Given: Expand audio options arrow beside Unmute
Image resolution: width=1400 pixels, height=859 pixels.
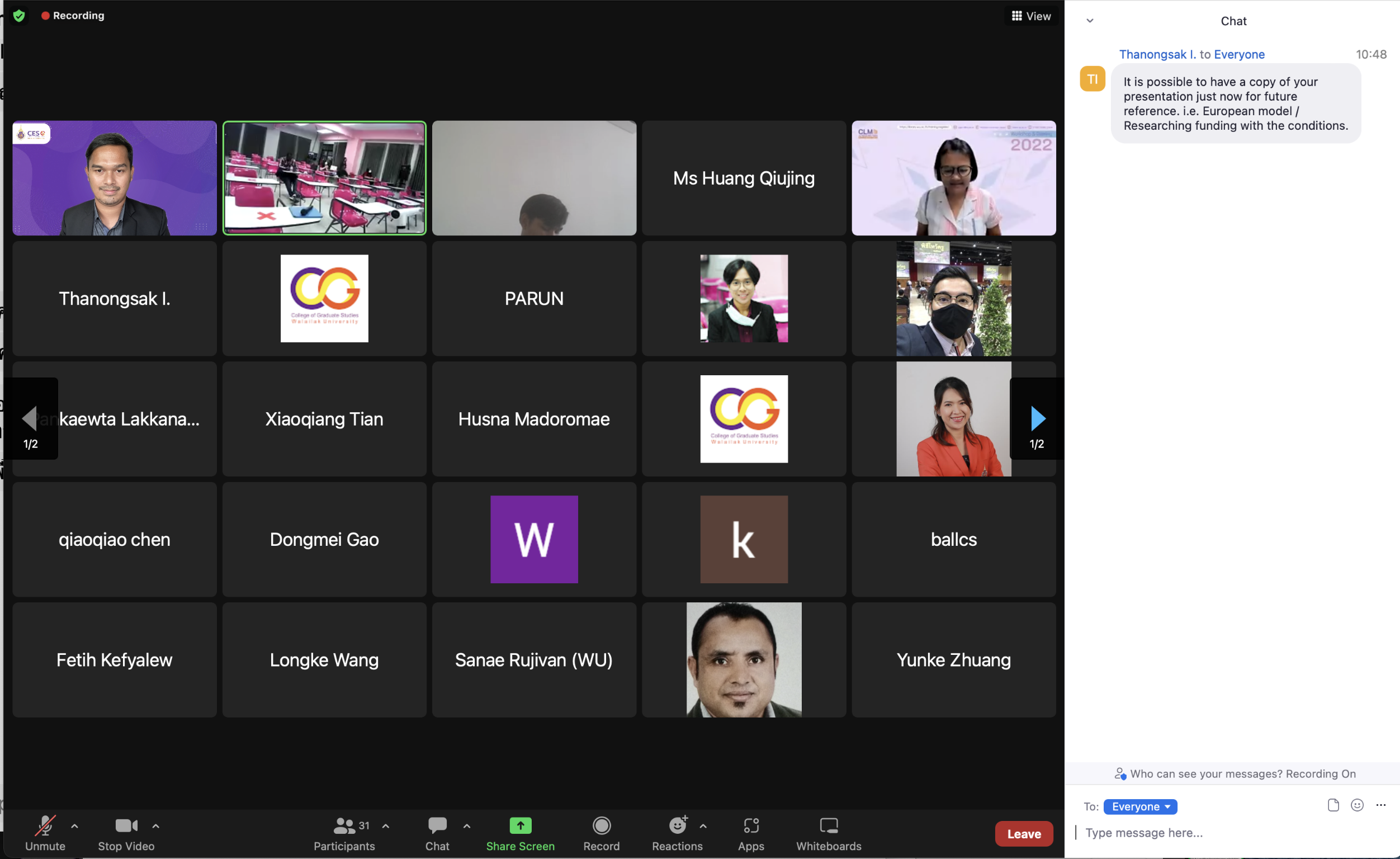Looking at the screenshot, I should point(74,825).
